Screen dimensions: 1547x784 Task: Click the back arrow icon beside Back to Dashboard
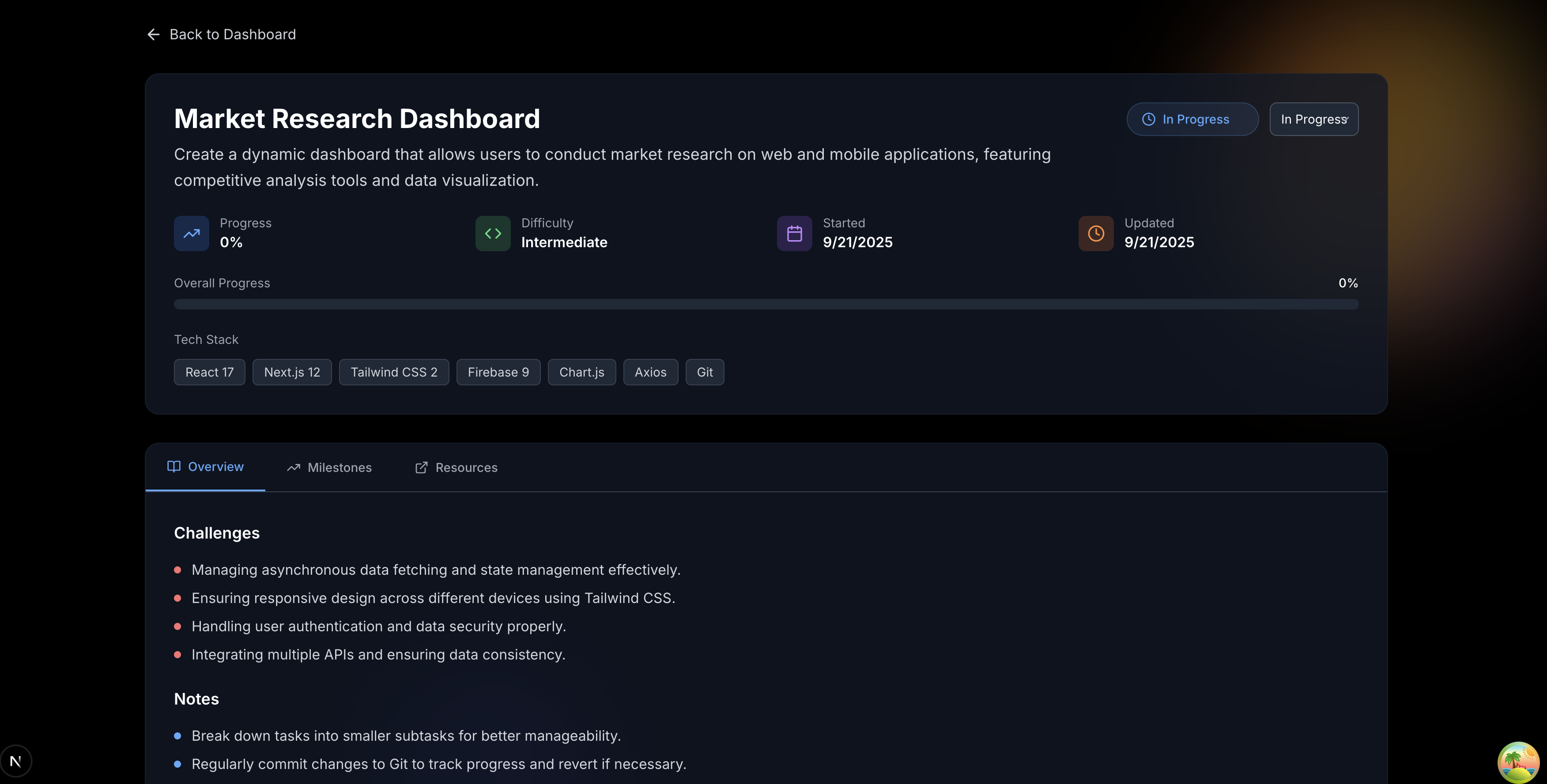coord(153,34)
